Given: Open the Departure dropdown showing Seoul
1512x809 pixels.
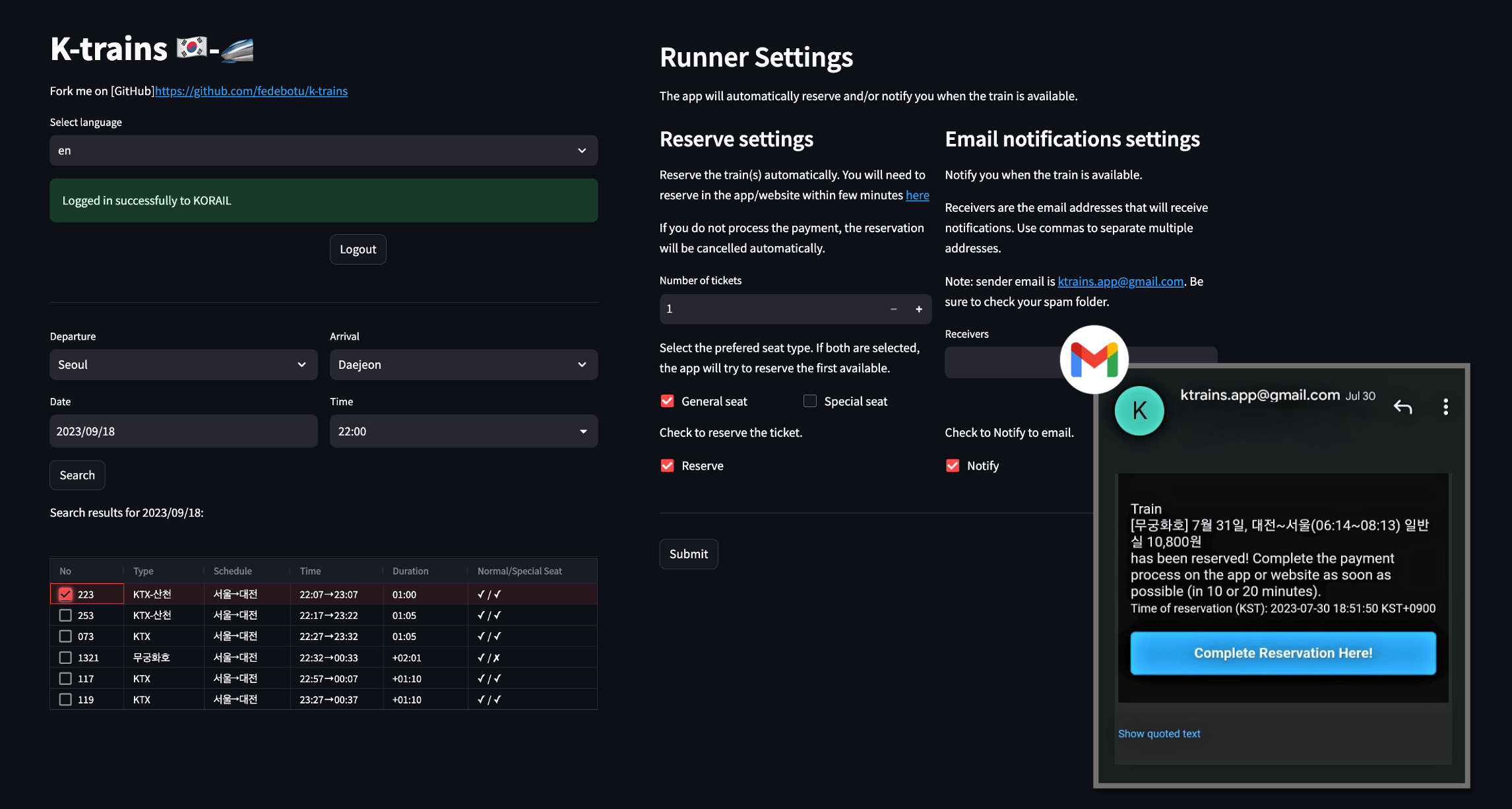Looking at the screenshot, I should point(183,365).
